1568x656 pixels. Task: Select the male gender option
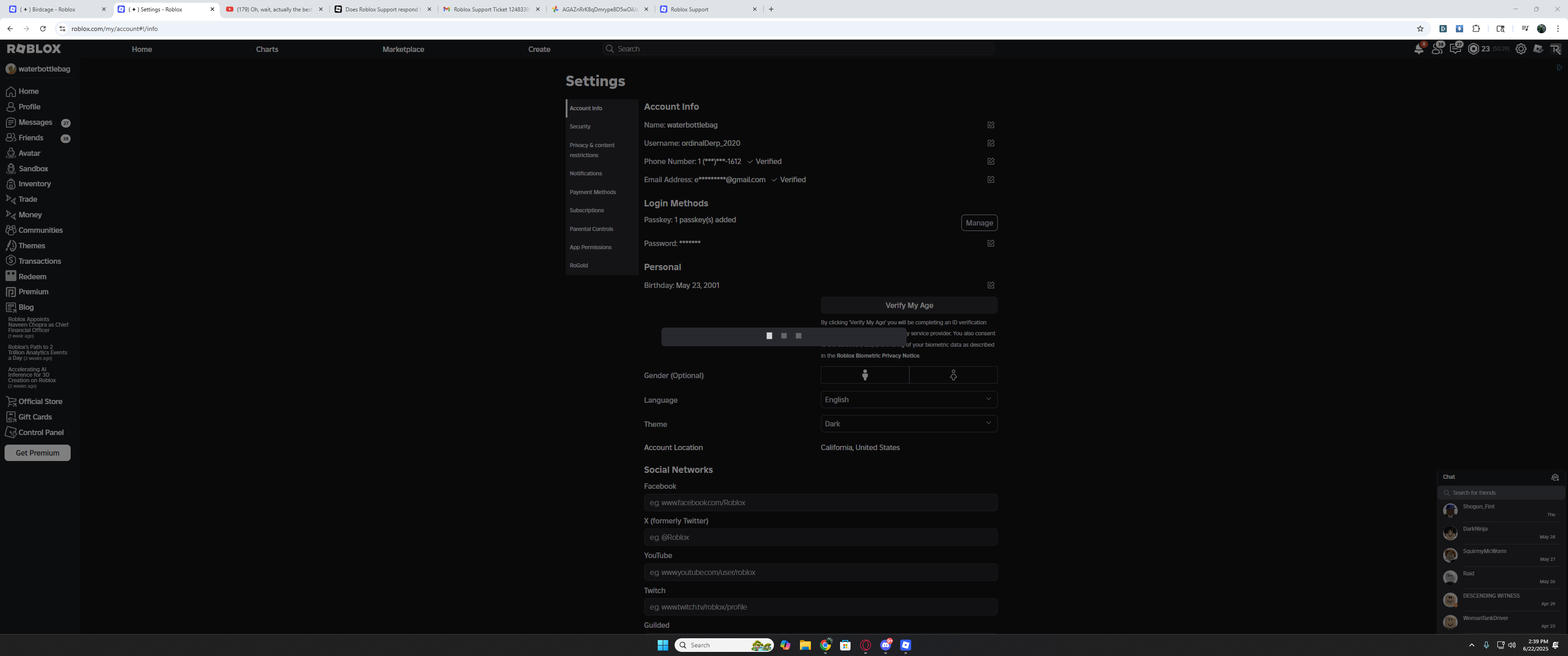point(864,375)
